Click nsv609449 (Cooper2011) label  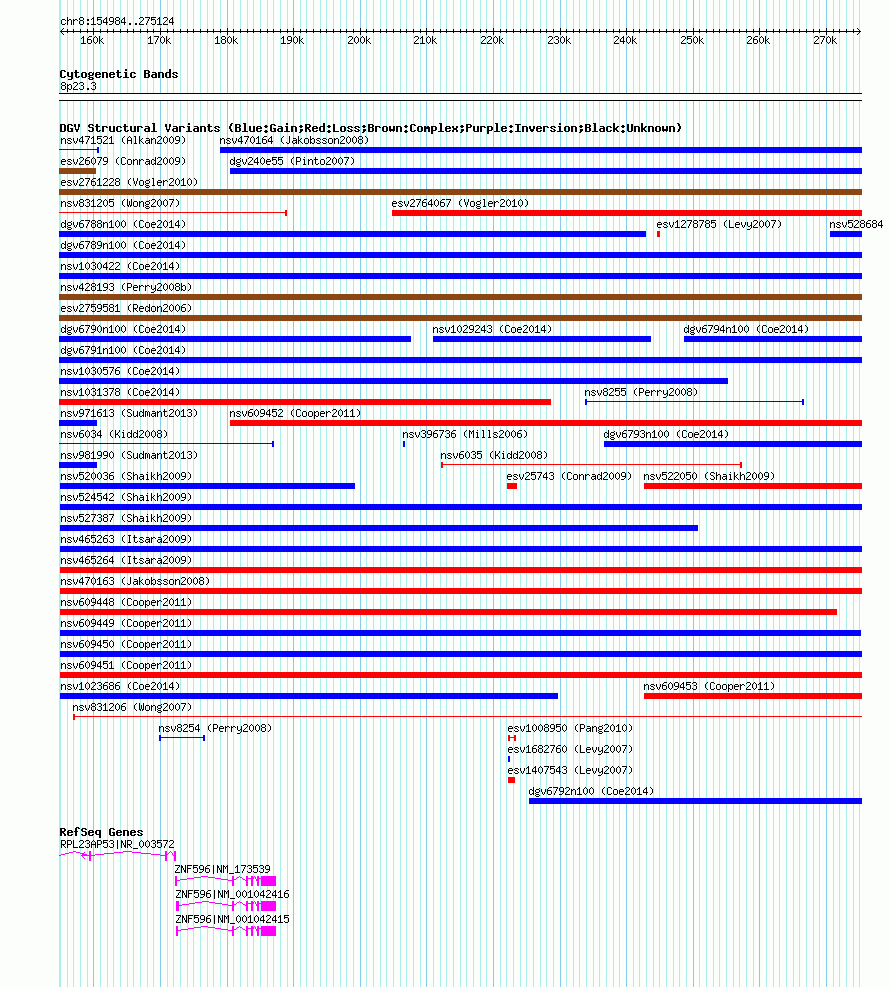pyautogui.click(x=126, y=623)
